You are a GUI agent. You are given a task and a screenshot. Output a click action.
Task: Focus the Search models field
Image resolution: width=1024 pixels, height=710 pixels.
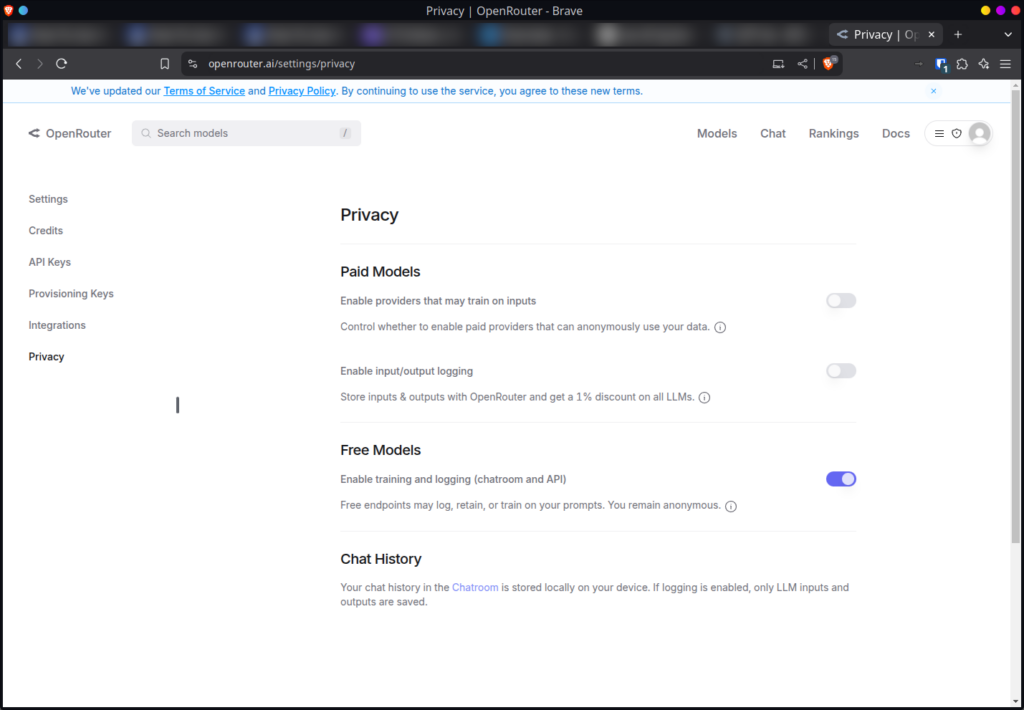click(246, 133)
